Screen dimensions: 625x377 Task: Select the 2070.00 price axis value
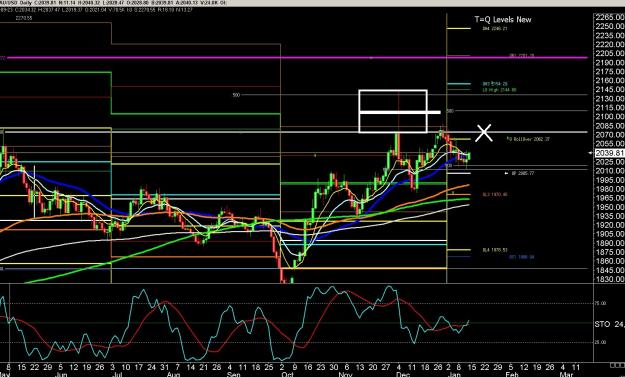coord(610,135)
